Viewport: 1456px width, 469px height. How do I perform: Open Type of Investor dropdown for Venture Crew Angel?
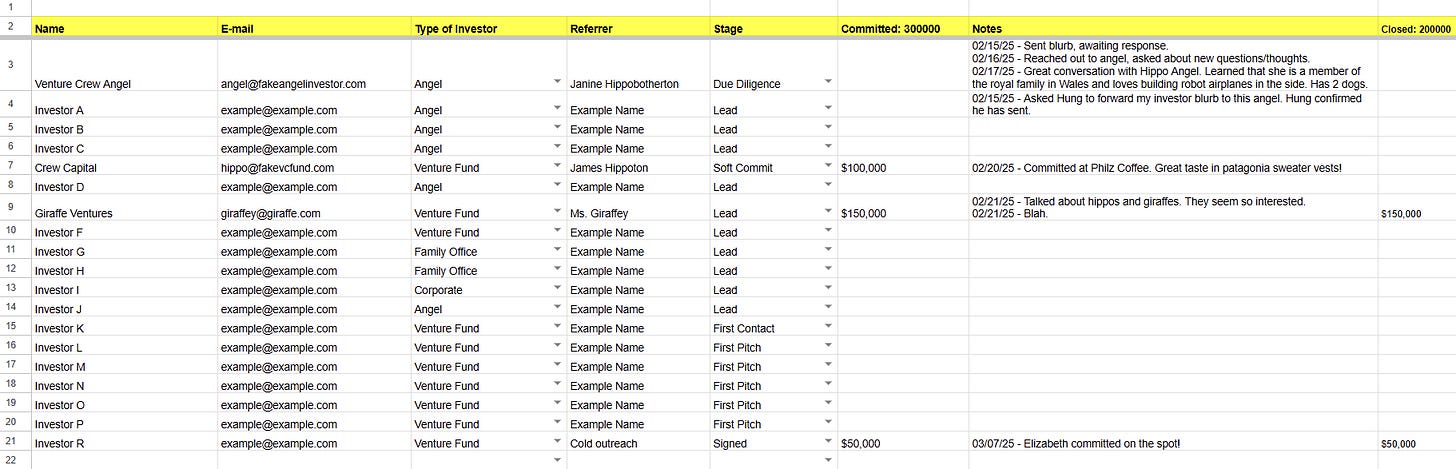tap(557, 80)
